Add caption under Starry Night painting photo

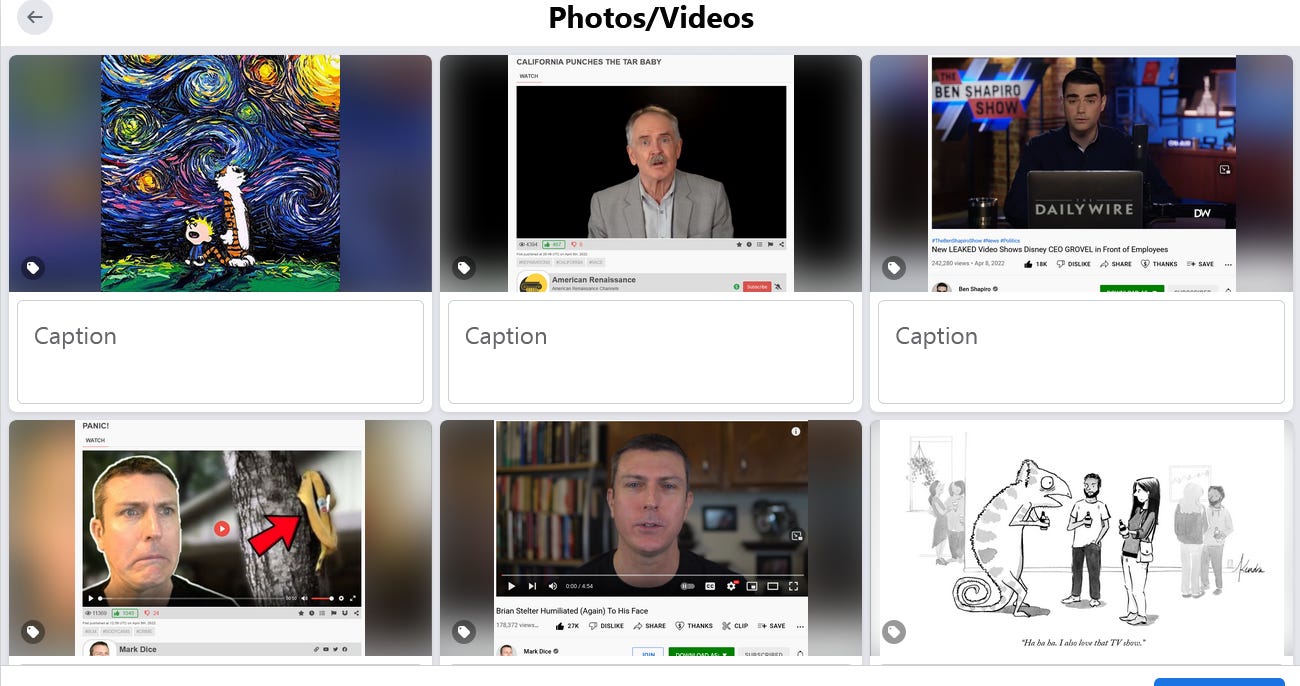(220, 352)
